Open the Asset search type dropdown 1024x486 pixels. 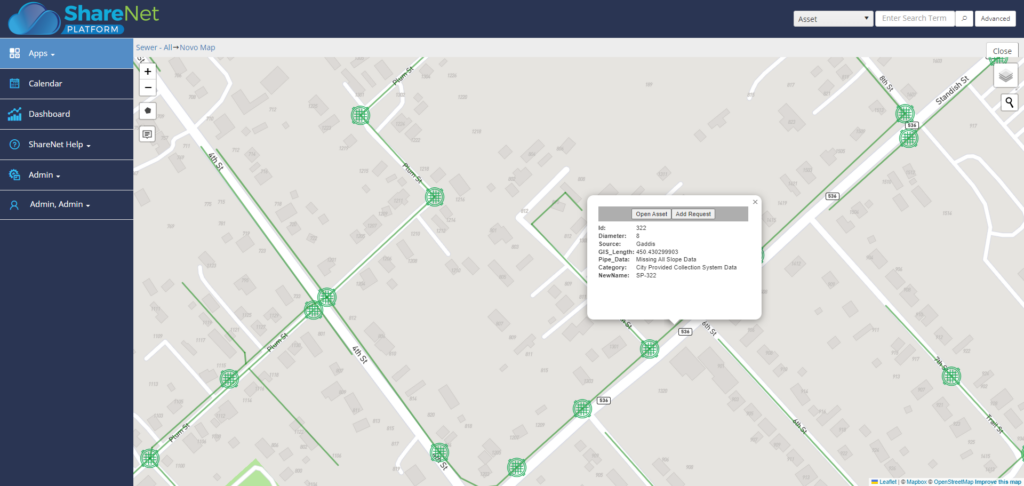[x=833, y=19]
